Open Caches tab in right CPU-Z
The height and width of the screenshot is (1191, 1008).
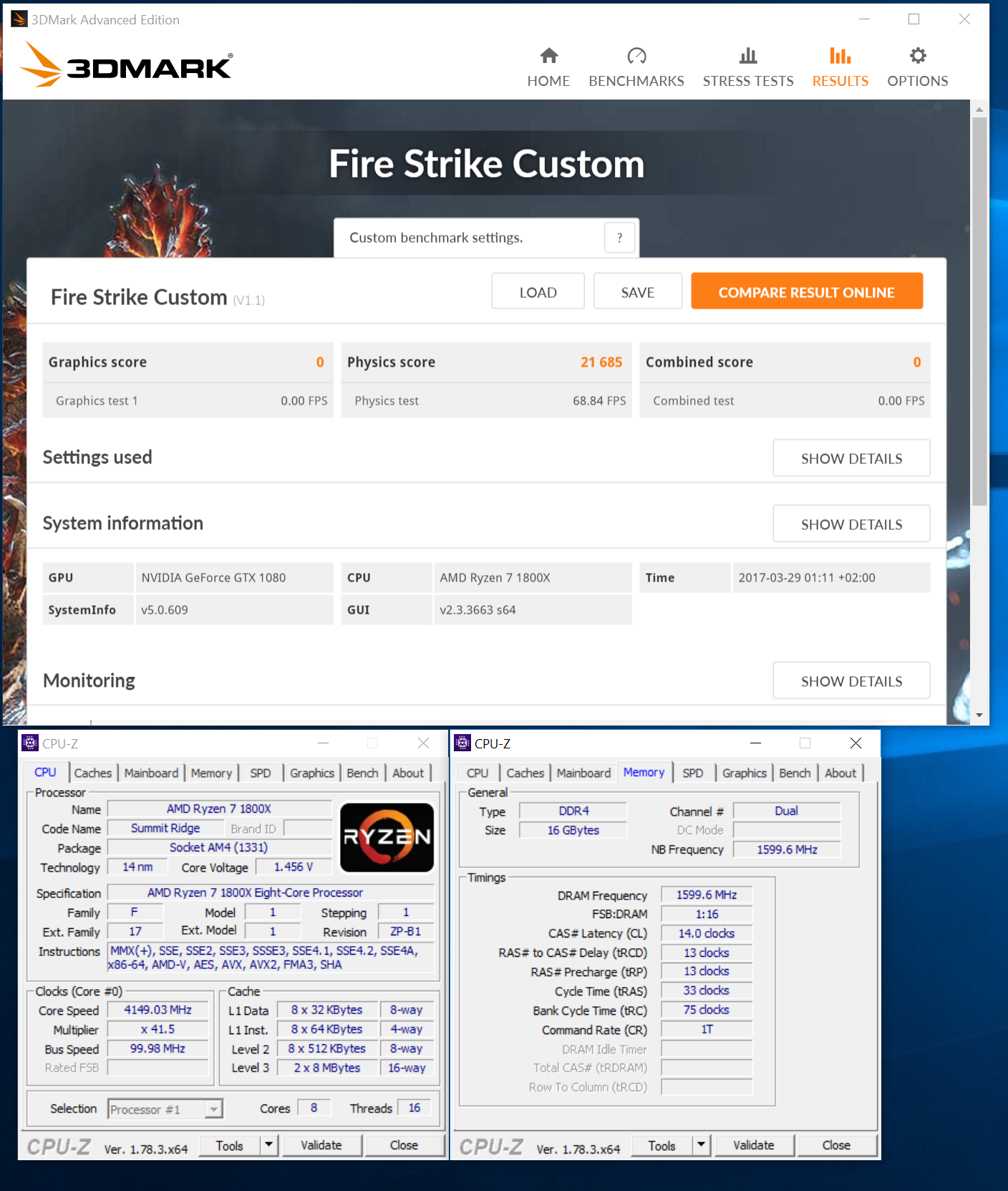pos(525,773)
